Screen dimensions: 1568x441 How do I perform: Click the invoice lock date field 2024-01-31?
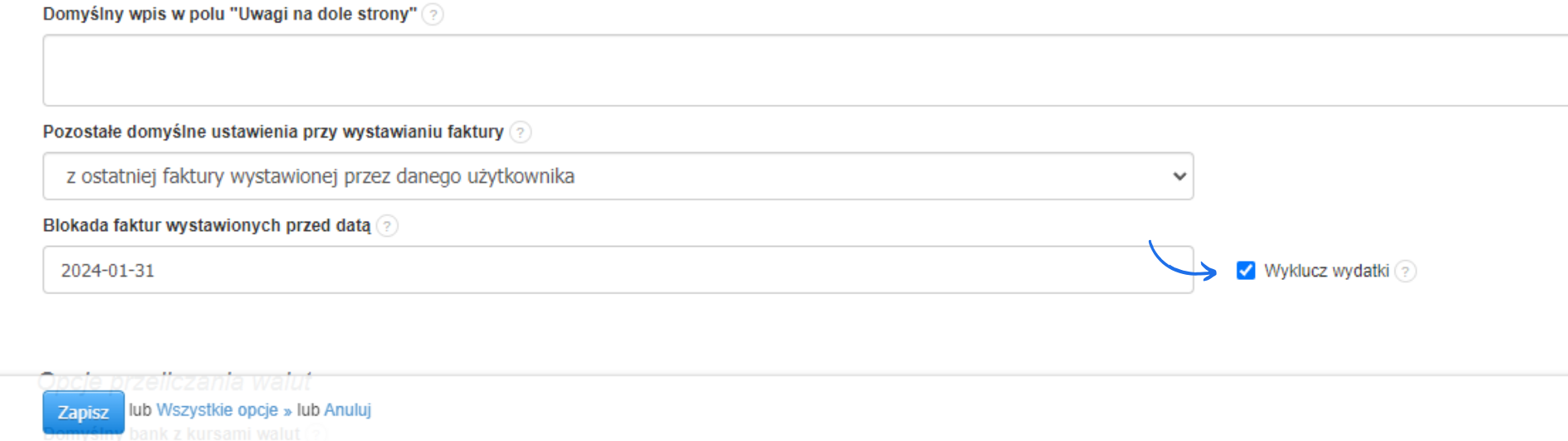[618, 270]
